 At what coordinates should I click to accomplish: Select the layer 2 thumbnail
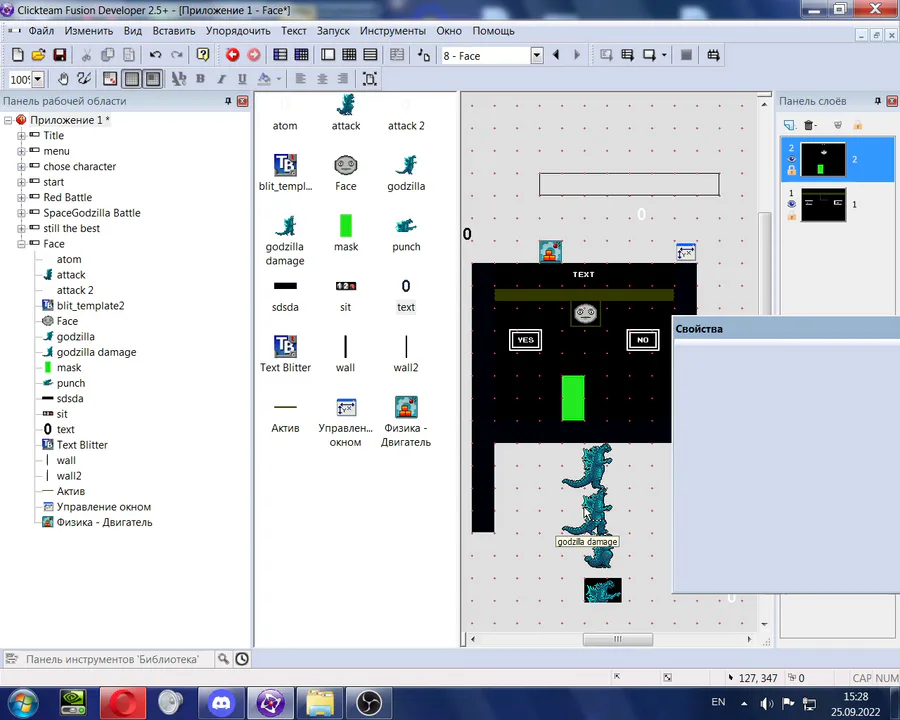823,159
